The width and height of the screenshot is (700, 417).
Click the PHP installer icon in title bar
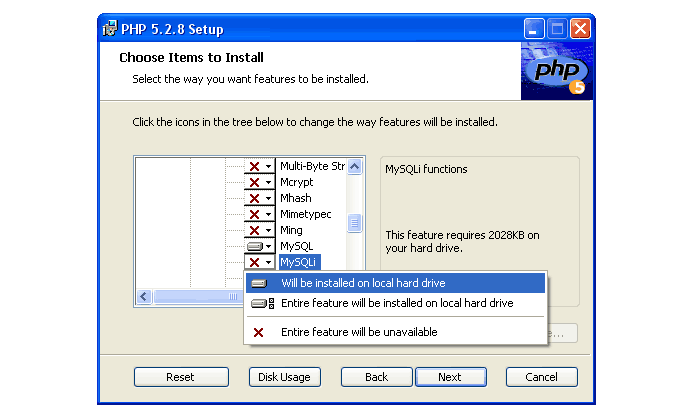tap(110, 29)
